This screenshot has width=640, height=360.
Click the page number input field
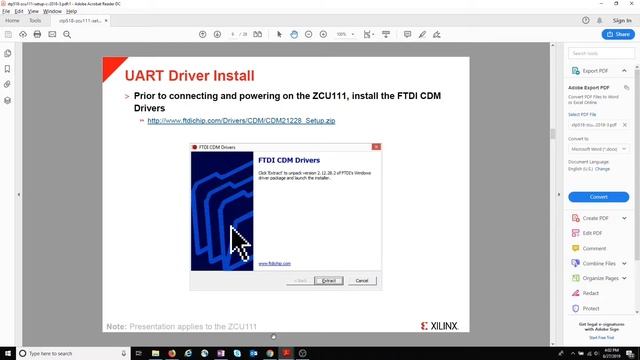pos(233,35)
